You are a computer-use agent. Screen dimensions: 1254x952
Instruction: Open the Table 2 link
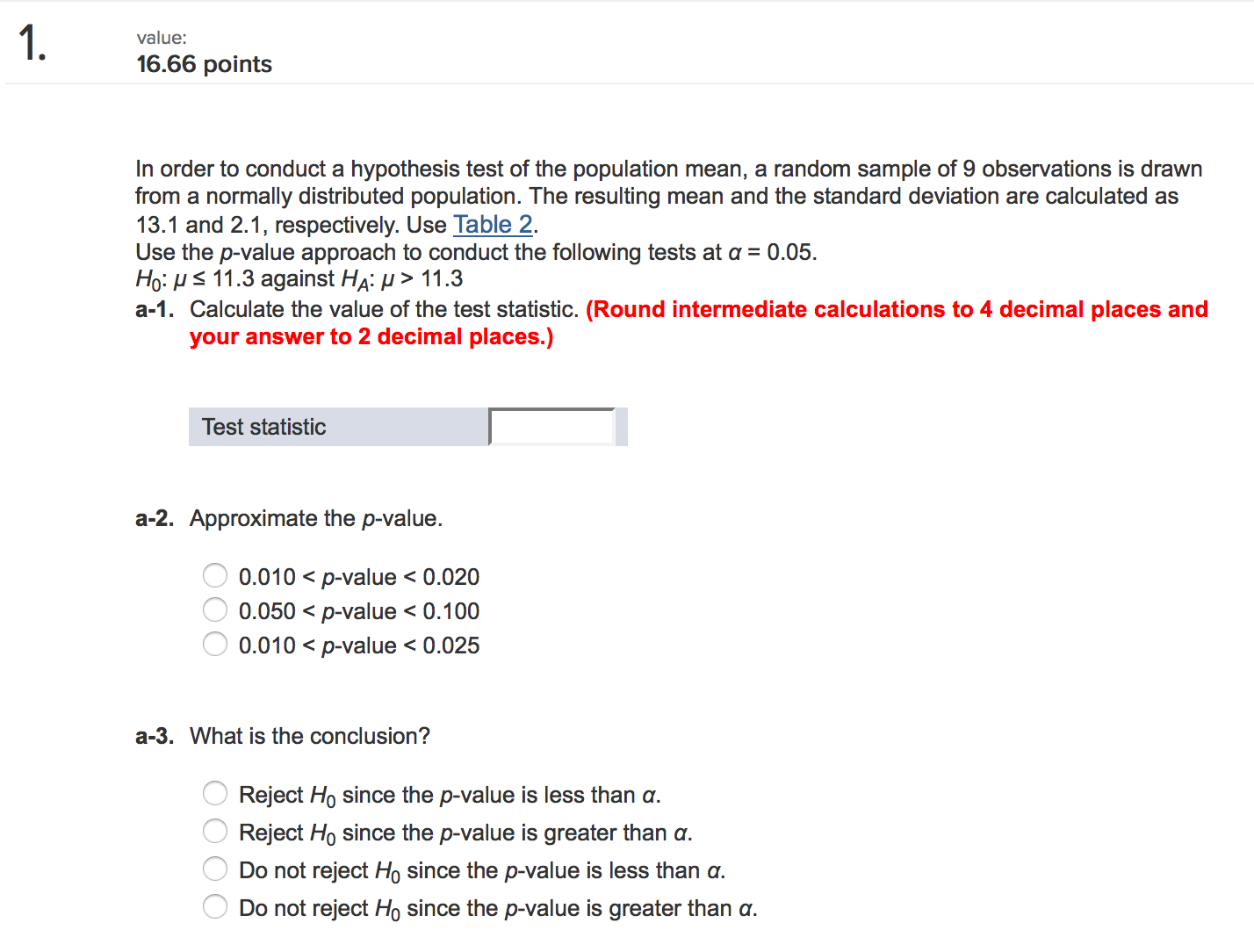[x=493, y=225]
